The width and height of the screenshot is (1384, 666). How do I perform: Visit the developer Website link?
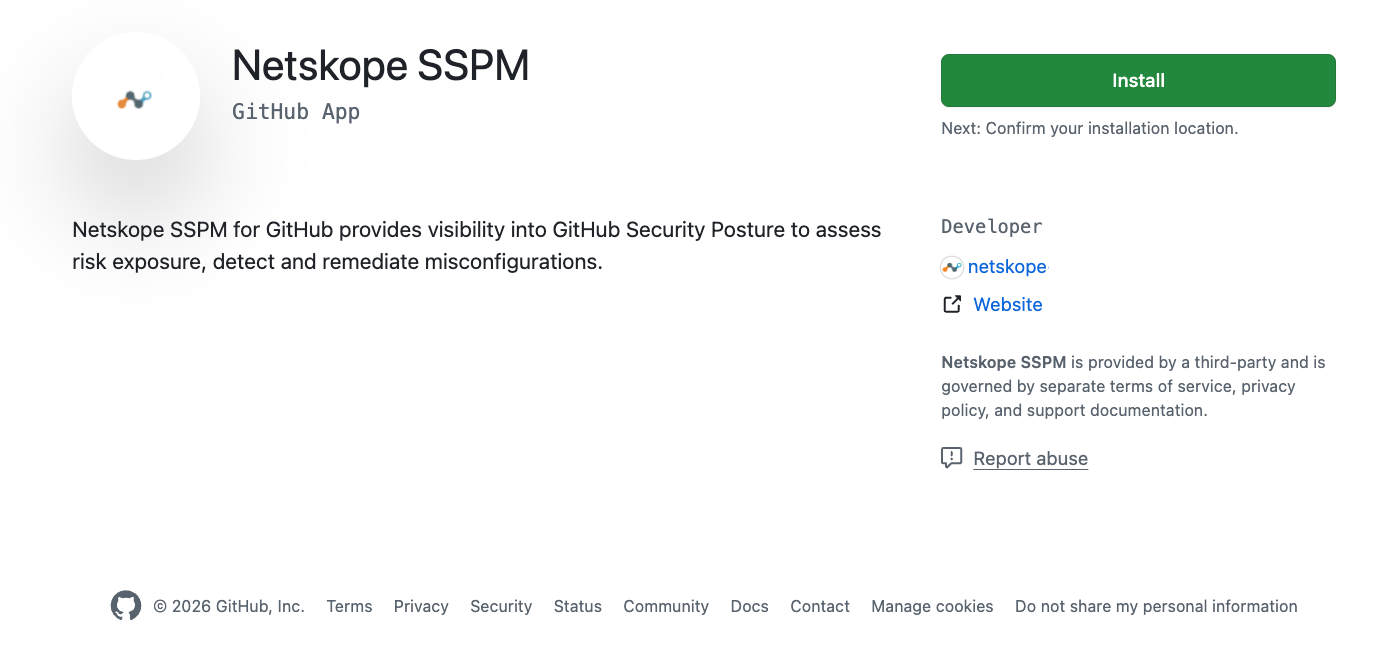click(x=1008, y=305)
